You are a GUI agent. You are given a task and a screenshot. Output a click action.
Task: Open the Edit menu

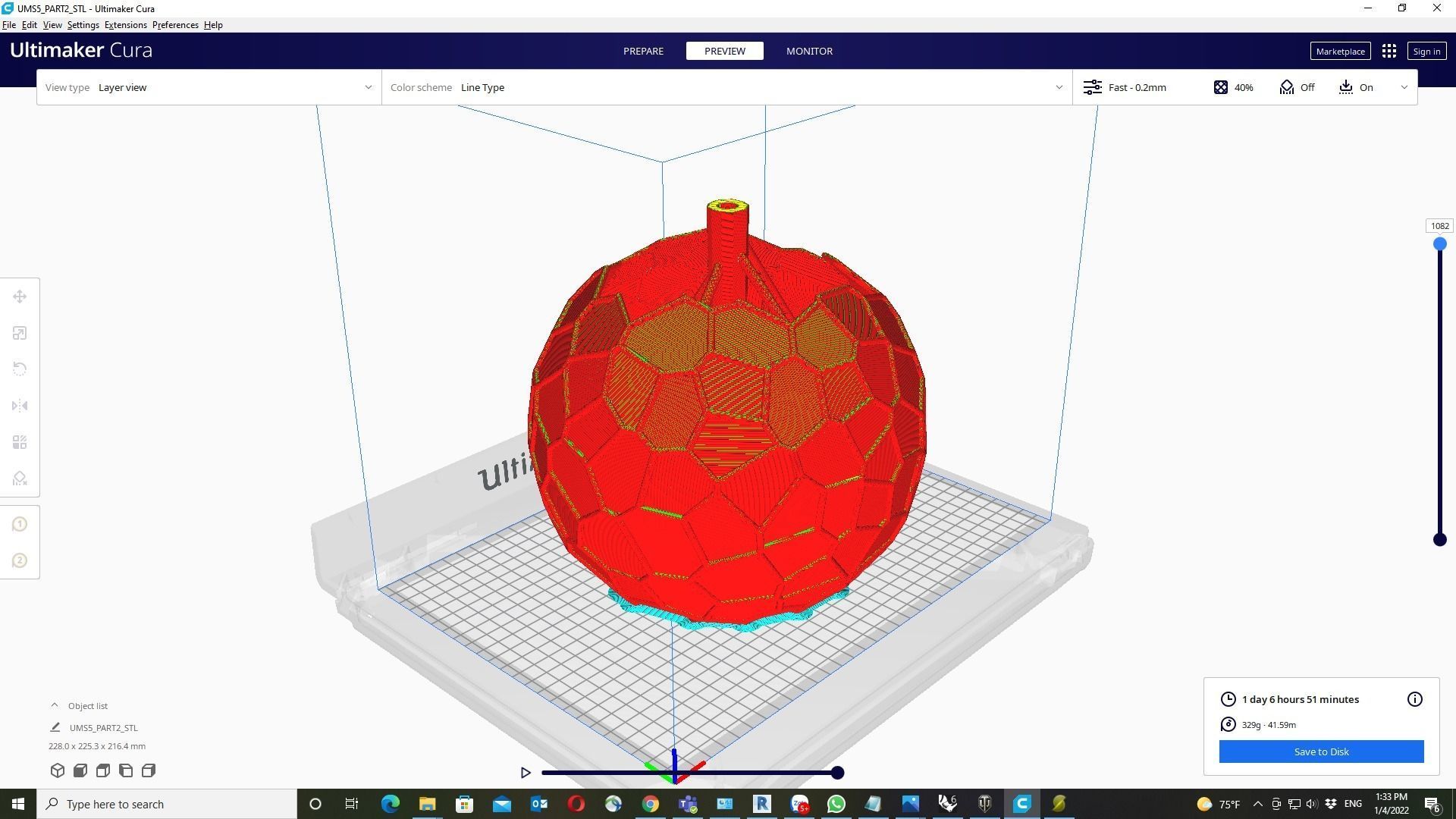point(29,25)
